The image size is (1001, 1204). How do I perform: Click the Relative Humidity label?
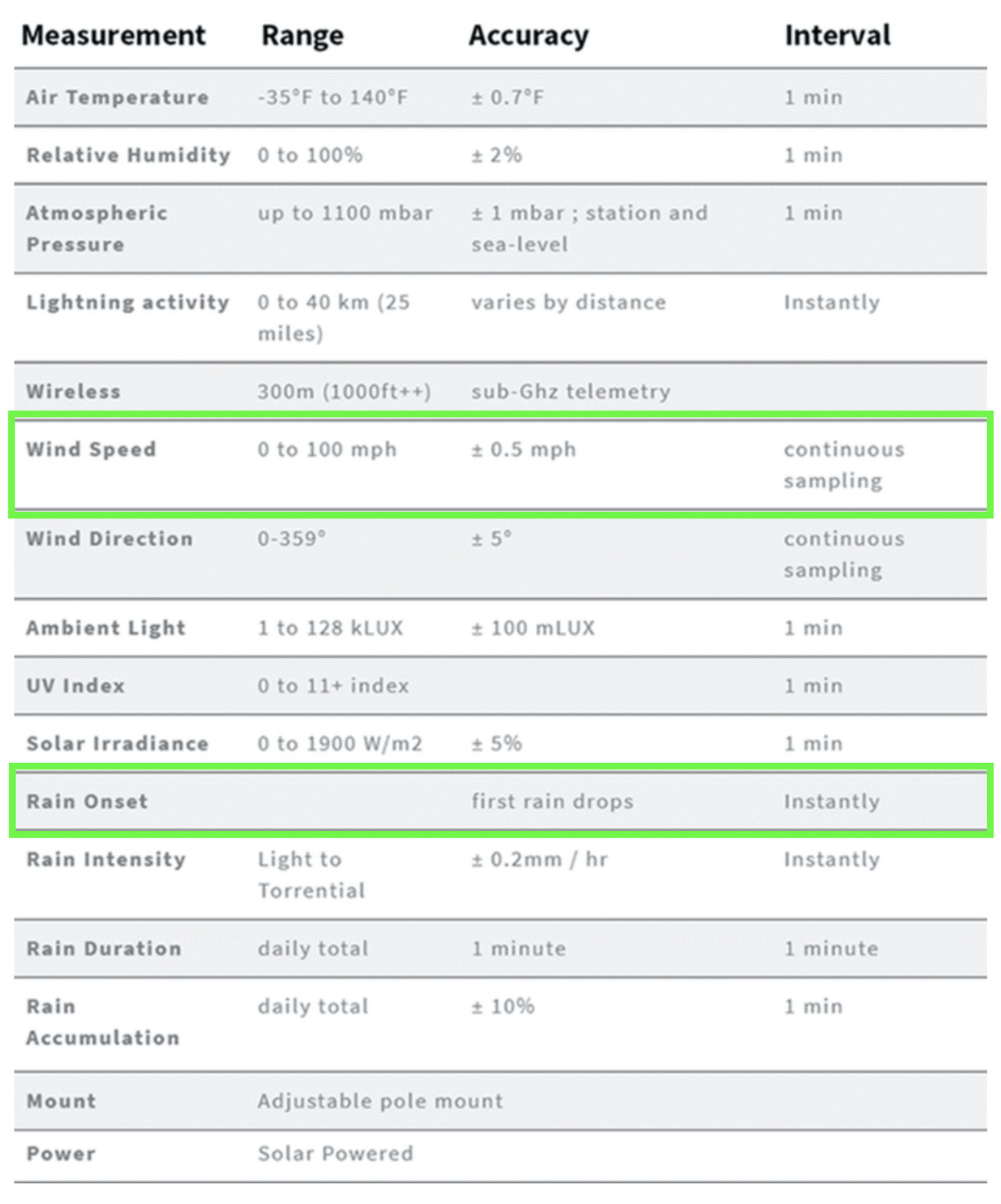tap(128, 155)
